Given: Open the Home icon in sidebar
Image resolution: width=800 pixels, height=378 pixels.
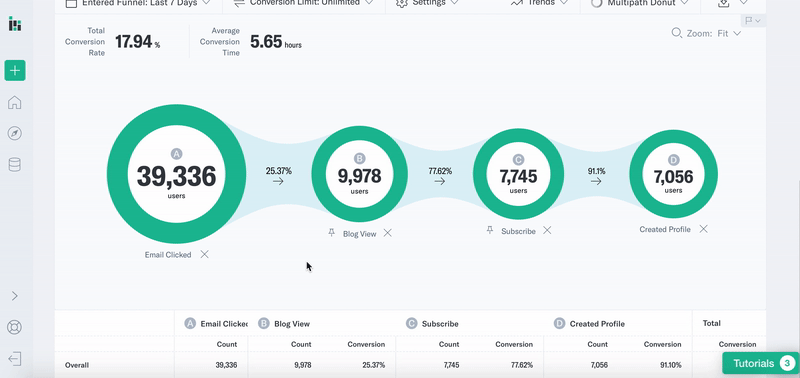Looking at the screenshot, I should pos(15,102).
